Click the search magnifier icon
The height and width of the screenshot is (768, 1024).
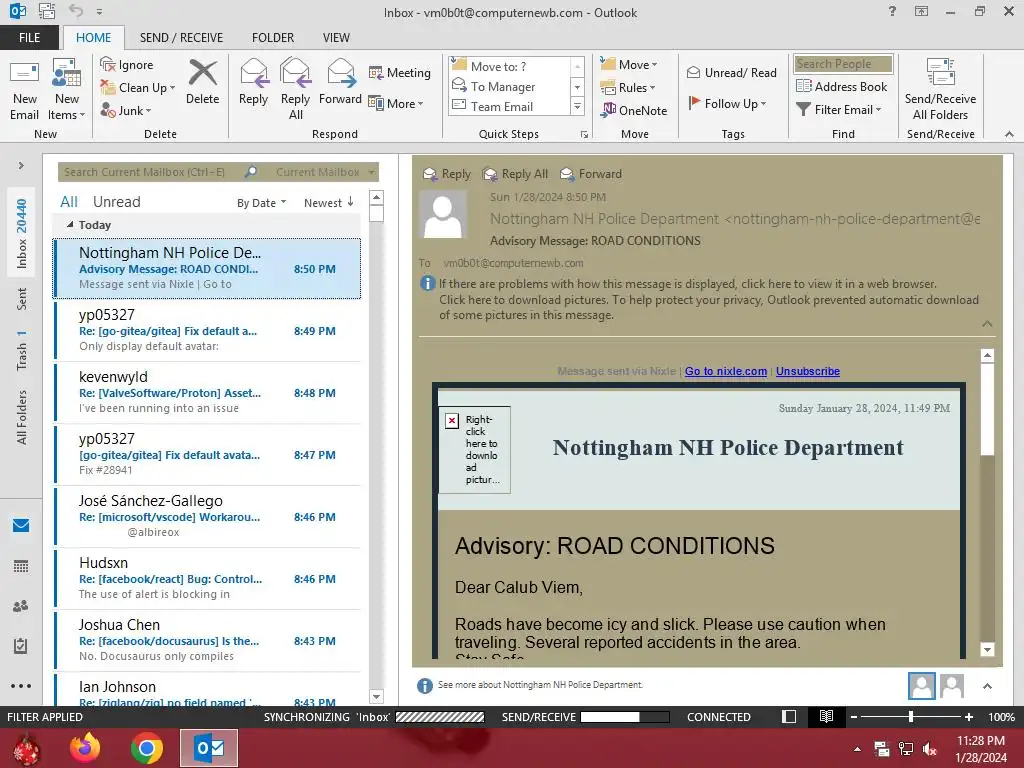click(251, 172)
